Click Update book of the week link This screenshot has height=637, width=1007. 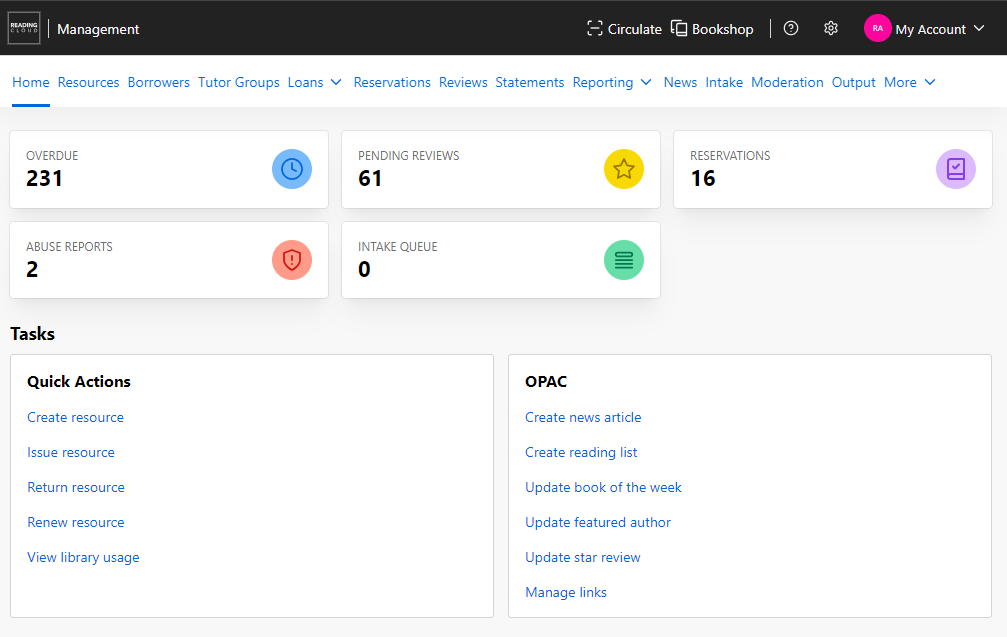pyautogui.click(x=603, y=487)
